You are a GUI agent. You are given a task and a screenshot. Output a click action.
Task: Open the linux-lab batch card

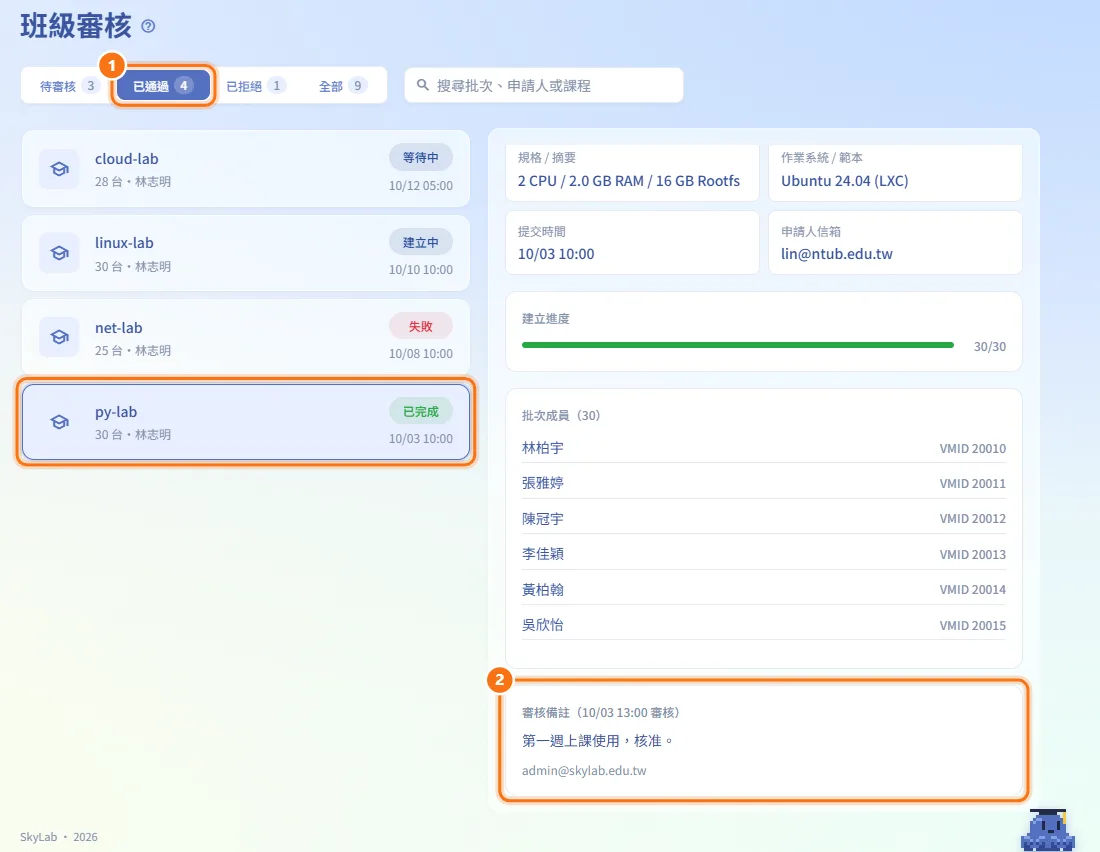click(x=246, y=253)
